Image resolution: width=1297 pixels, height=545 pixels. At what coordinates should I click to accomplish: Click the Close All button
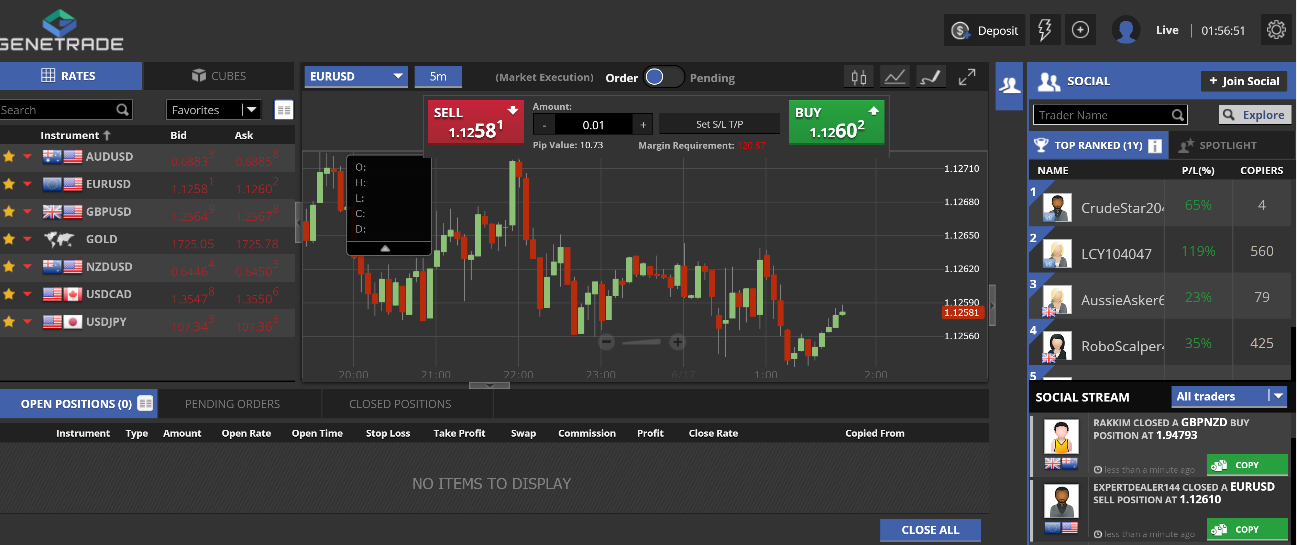930,530
